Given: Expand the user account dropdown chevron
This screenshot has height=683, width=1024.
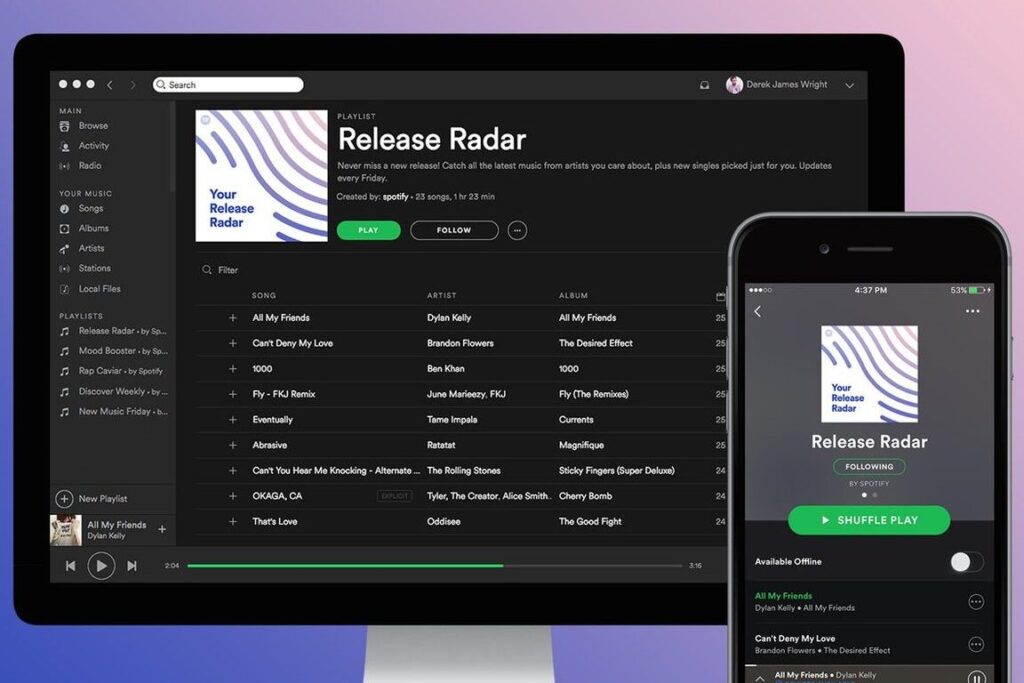Looking at the screenshot, I should 849,86.
